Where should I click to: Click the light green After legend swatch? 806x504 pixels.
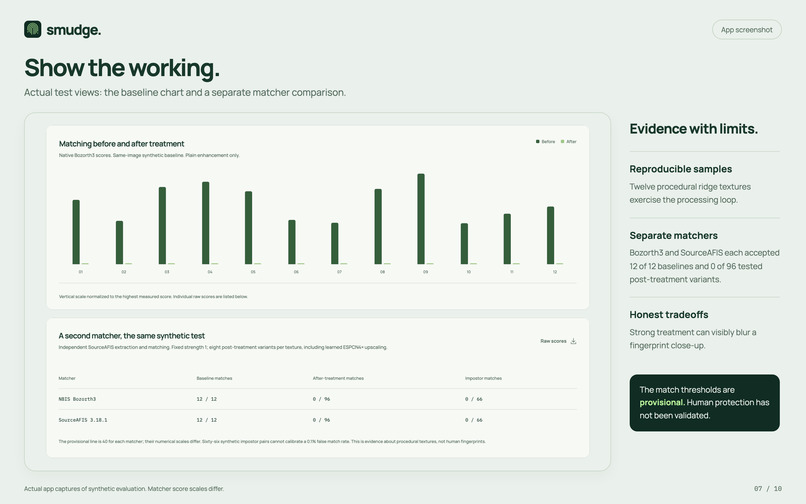[x=562, y=141]
